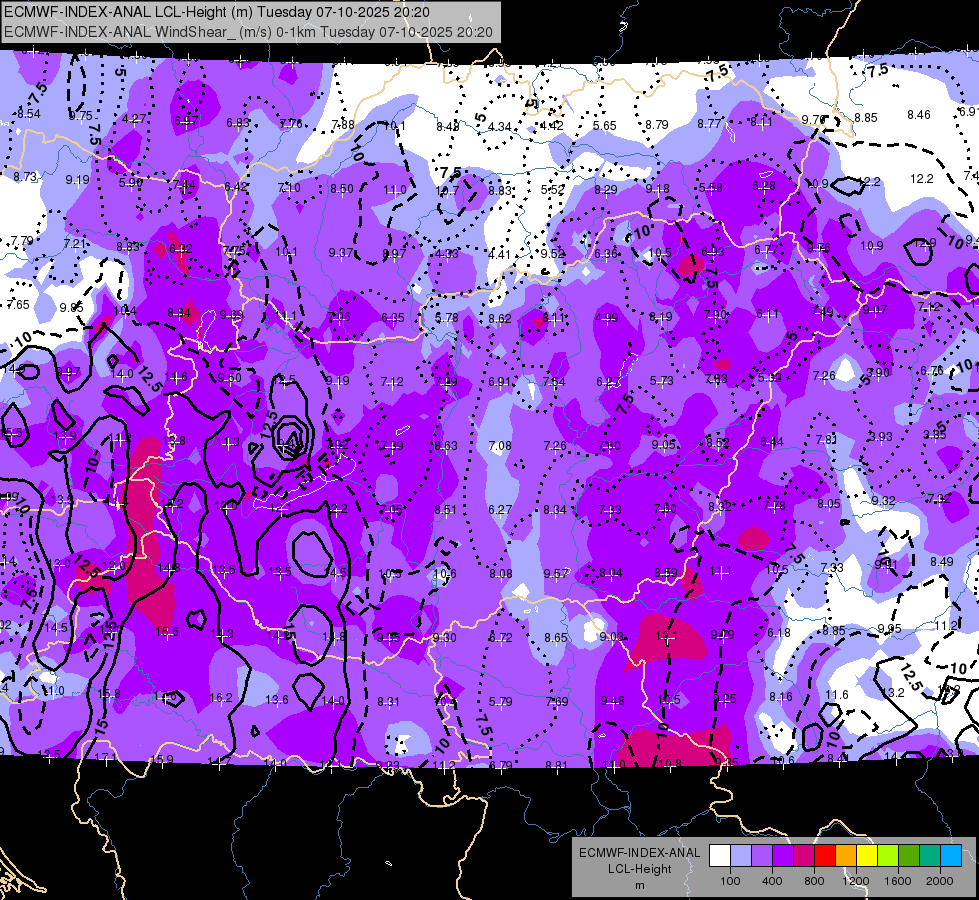
Task: Click the grid value 13.2
Action: point(894,693)
